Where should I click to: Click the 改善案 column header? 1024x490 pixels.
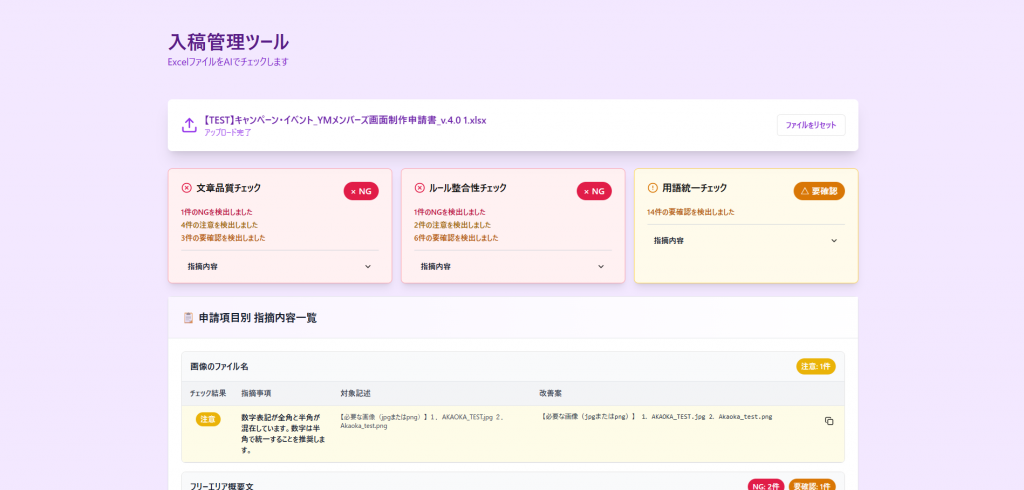(551, 393)
